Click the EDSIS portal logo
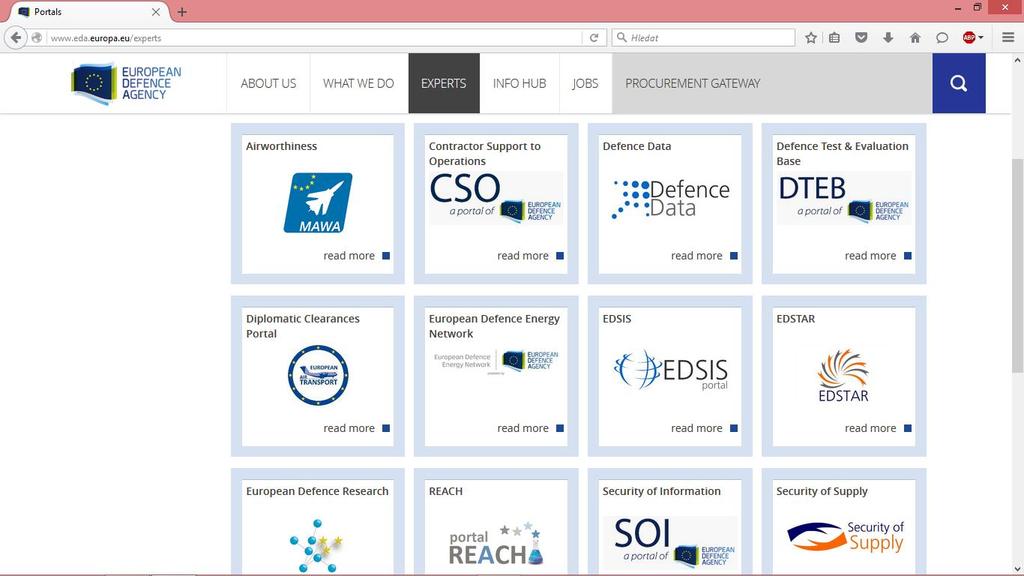 tap(671, 370)
